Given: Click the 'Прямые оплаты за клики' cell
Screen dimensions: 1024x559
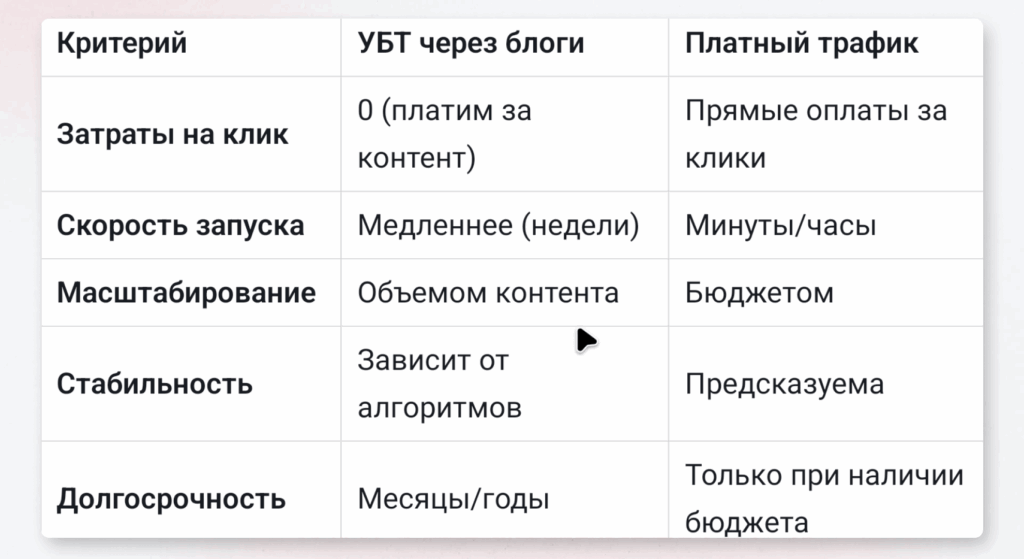Looking at the screenshot, I should click(x=815, y=134).
